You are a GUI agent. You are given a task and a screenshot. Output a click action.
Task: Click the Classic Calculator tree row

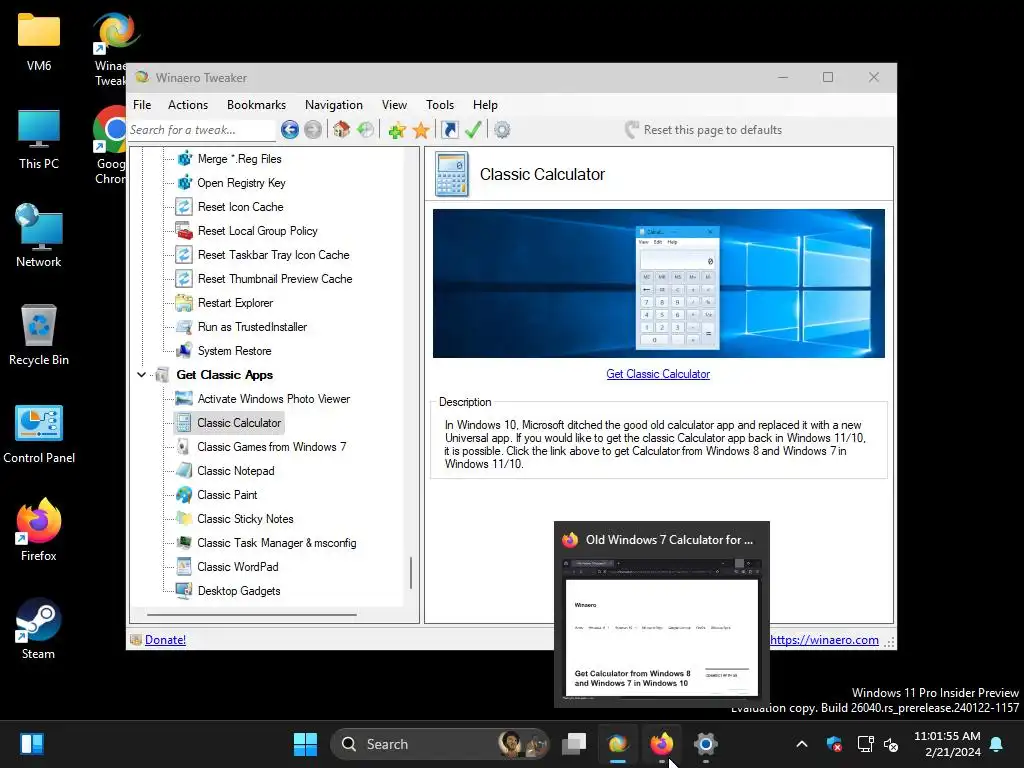tap(229, 423)
